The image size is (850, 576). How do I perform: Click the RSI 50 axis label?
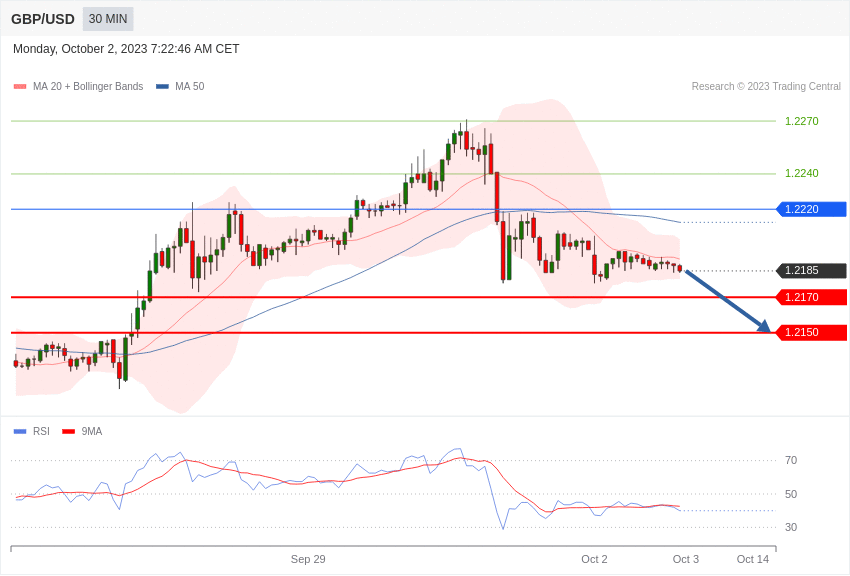coord(791,494)
